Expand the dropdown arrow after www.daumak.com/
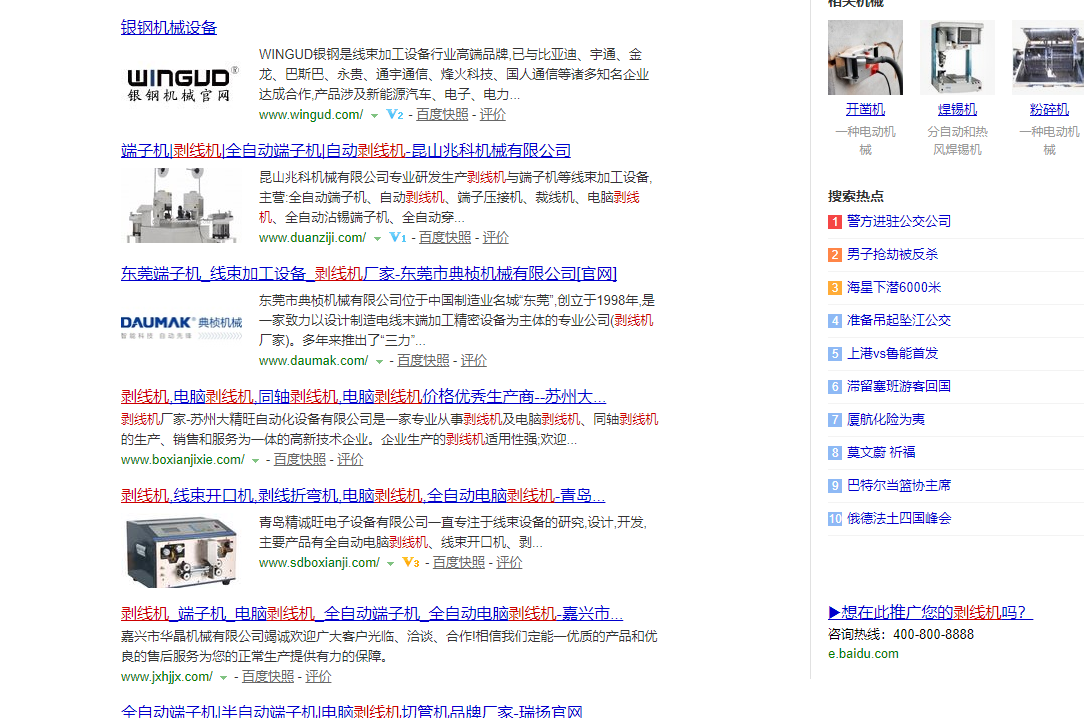The width and height of the screenshot is (1084, 718). click(379, 361)
